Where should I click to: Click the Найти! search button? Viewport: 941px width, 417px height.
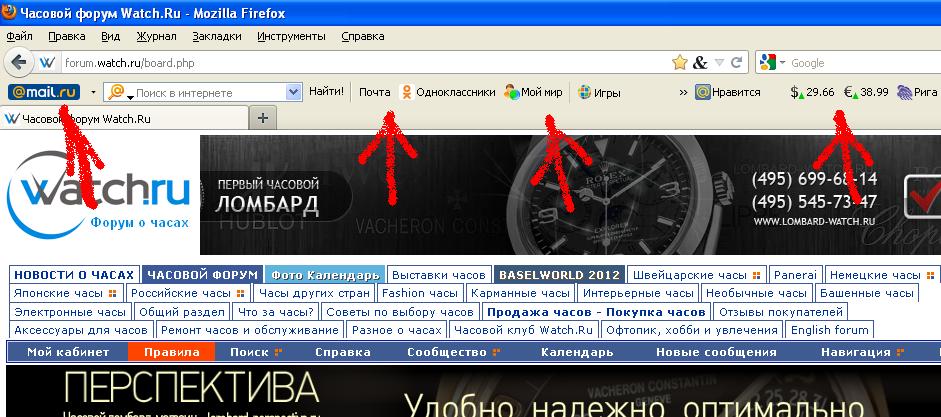(326, 92)
